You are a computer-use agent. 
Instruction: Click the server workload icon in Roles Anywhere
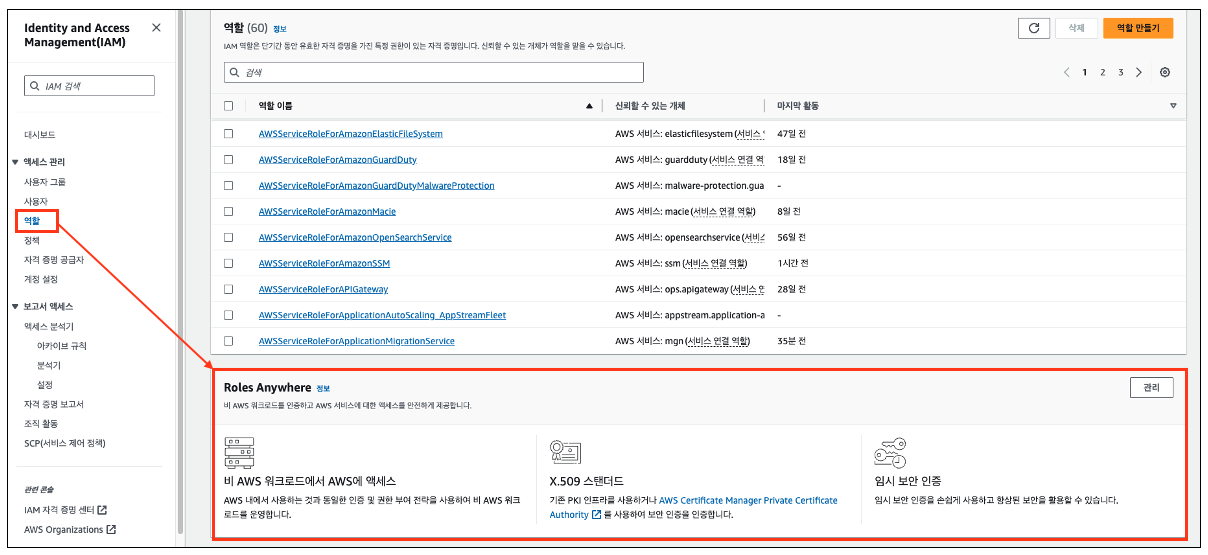point(239,453)
